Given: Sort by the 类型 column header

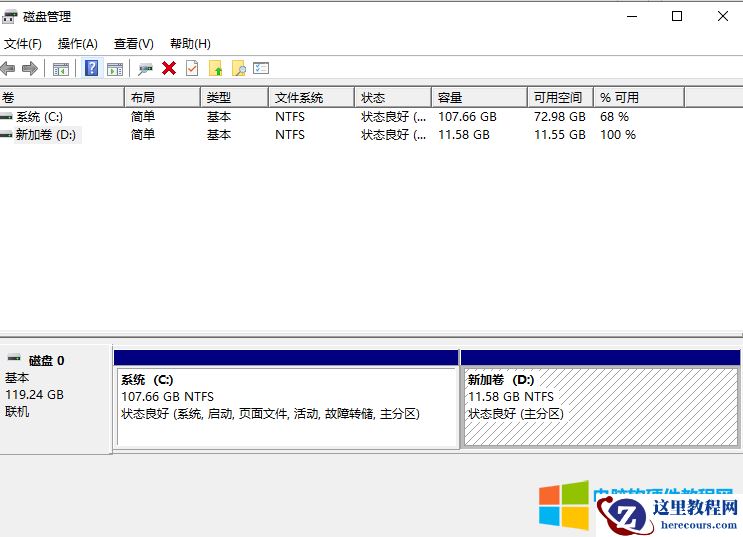Looking at the screenshot, I should click(235, 98).
